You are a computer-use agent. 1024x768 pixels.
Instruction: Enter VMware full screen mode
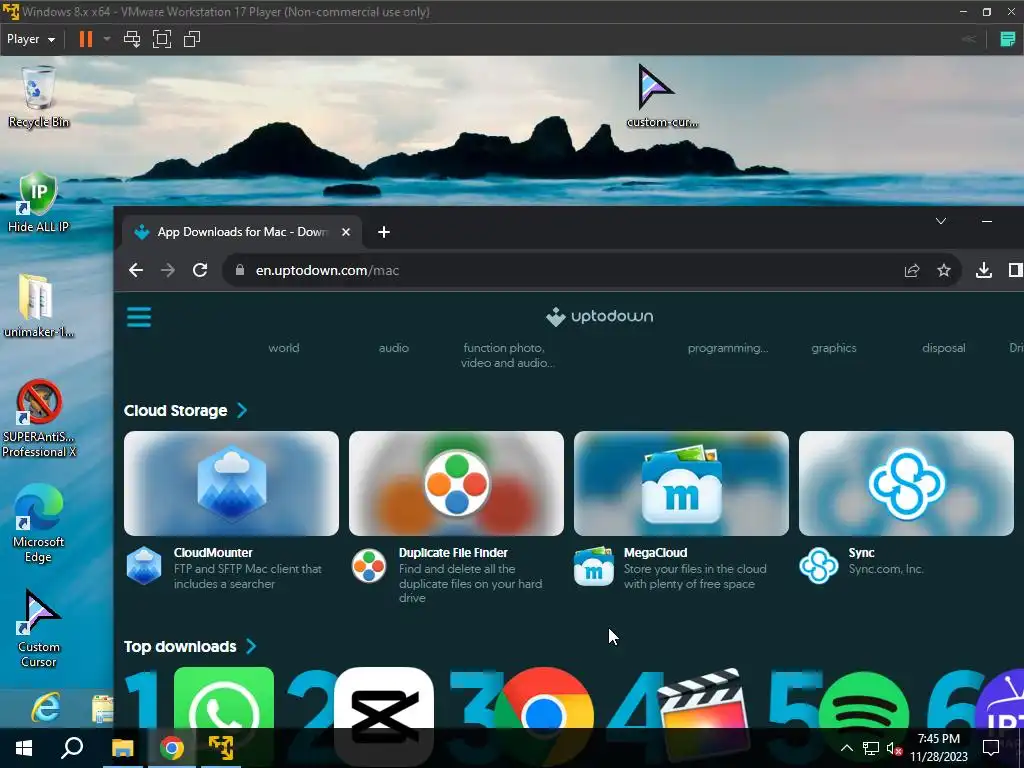pos(162,39)
